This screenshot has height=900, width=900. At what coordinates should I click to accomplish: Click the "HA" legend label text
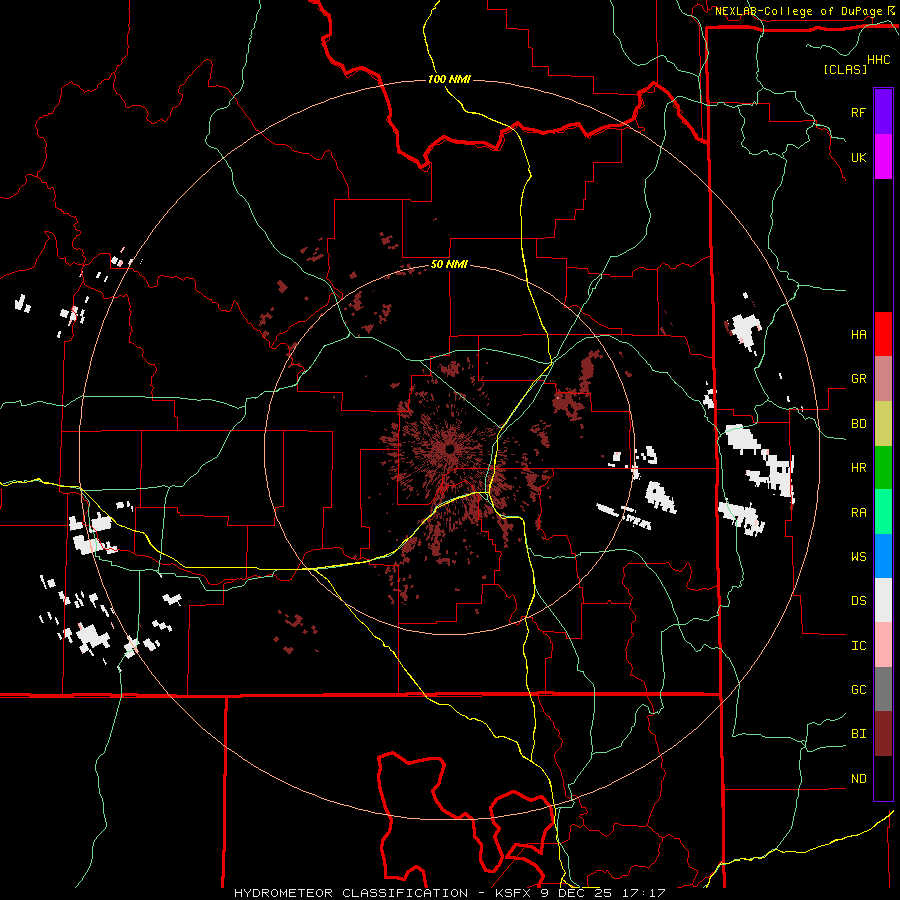(x=858, y=335)
